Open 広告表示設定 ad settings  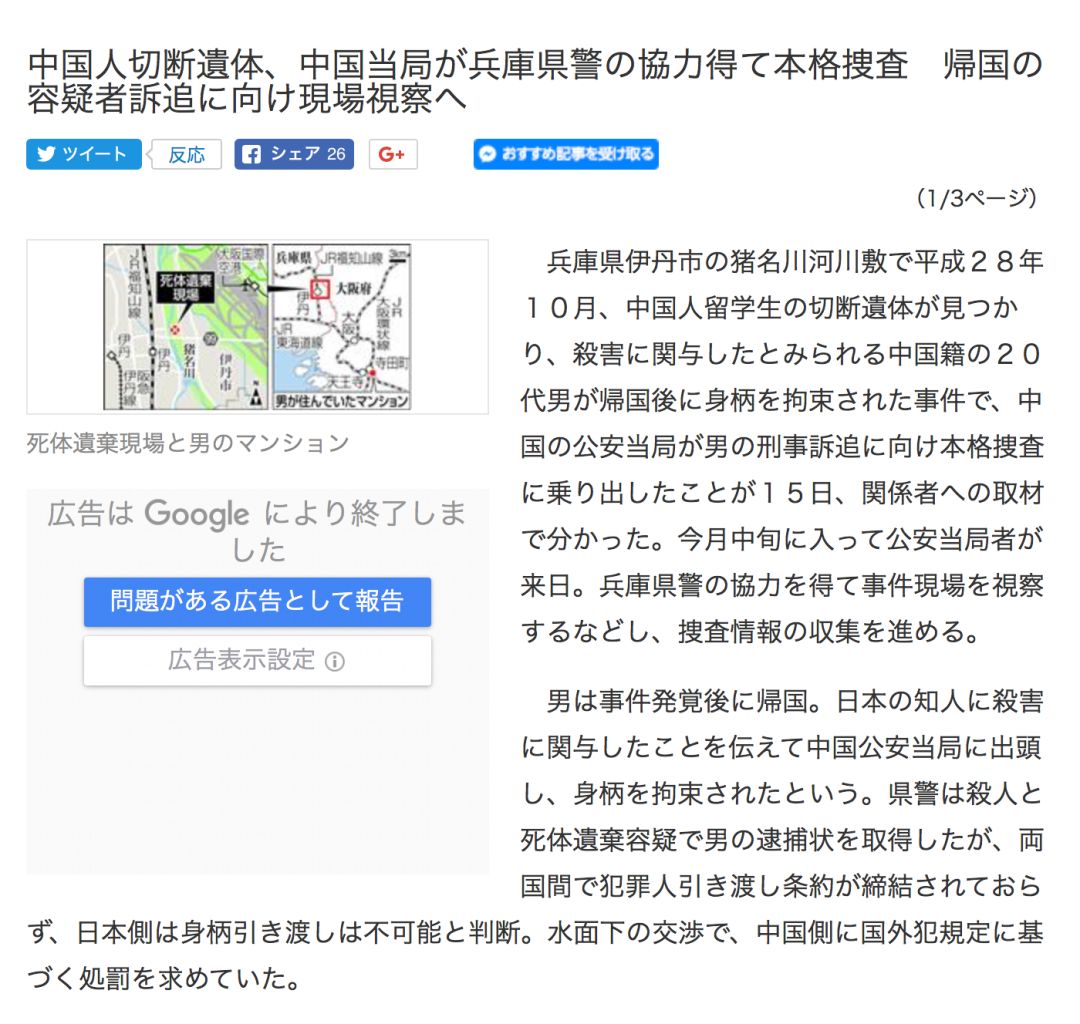[257, 660]
